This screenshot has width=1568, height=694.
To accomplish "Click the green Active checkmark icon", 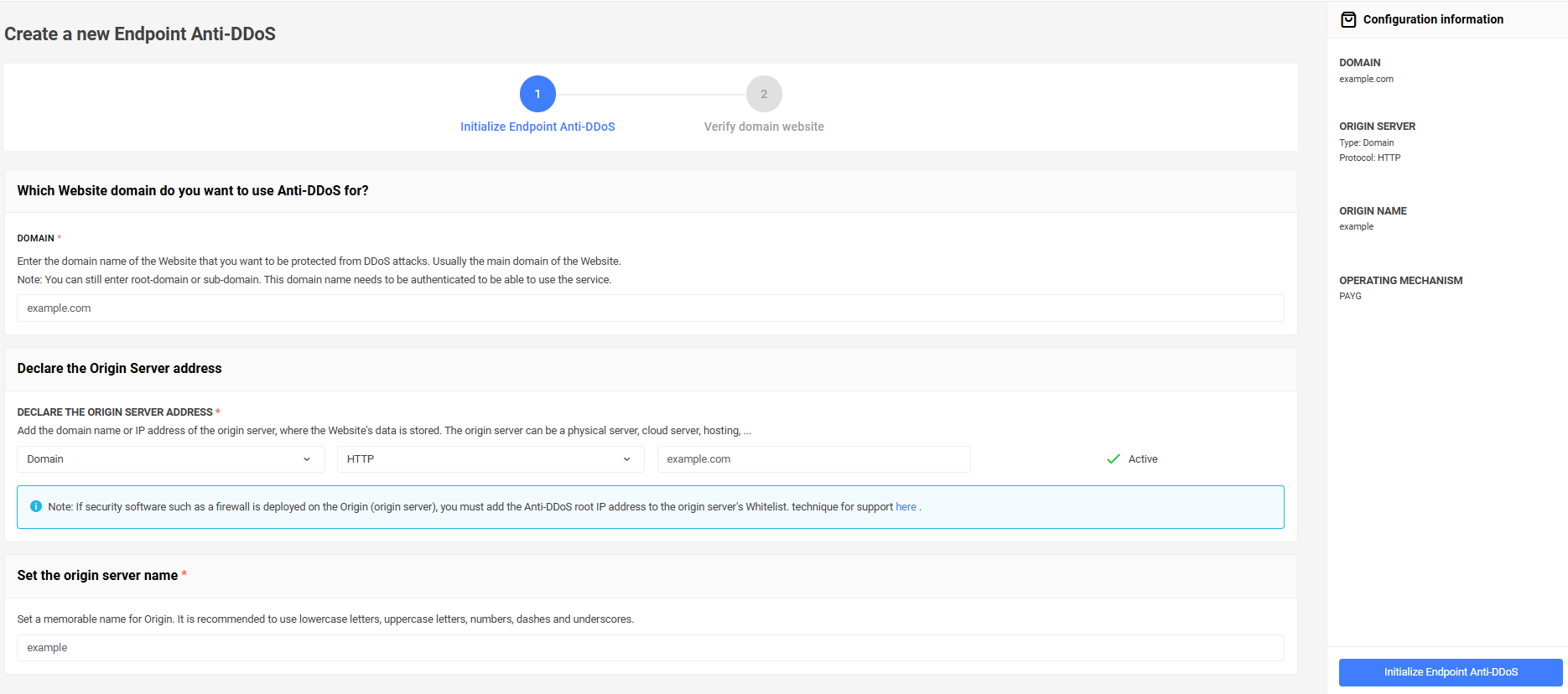I will click(x=1114, y=459).
